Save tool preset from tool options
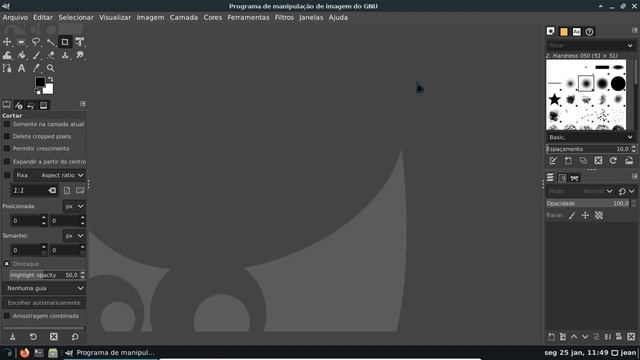The image size is (640, 360). coord(12,337)
